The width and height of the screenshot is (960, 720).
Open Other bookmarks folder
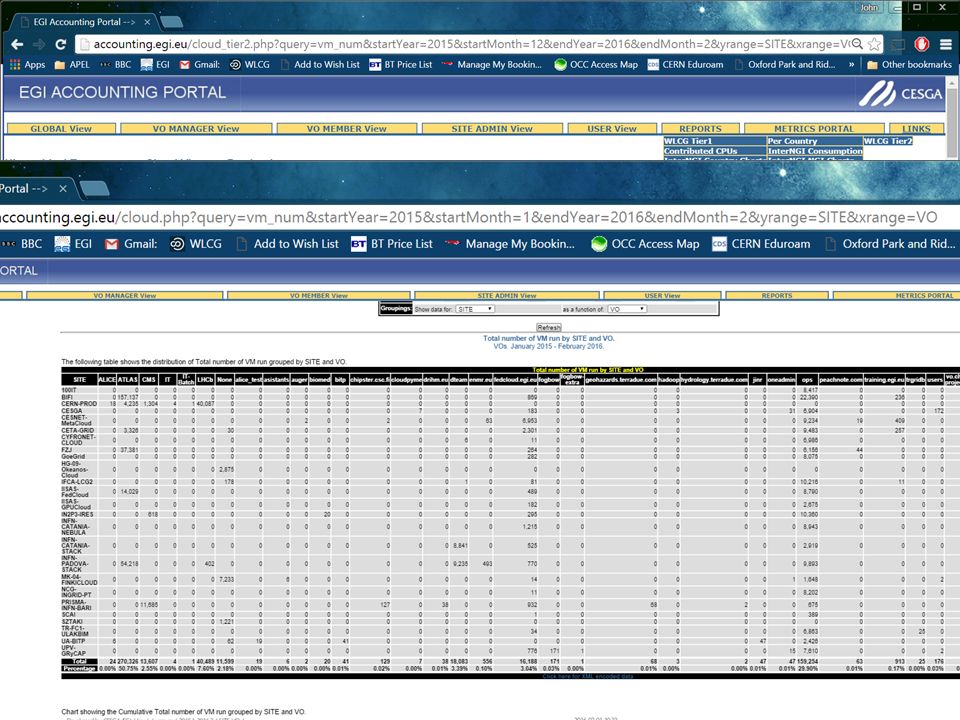click(x=909, y=64)
